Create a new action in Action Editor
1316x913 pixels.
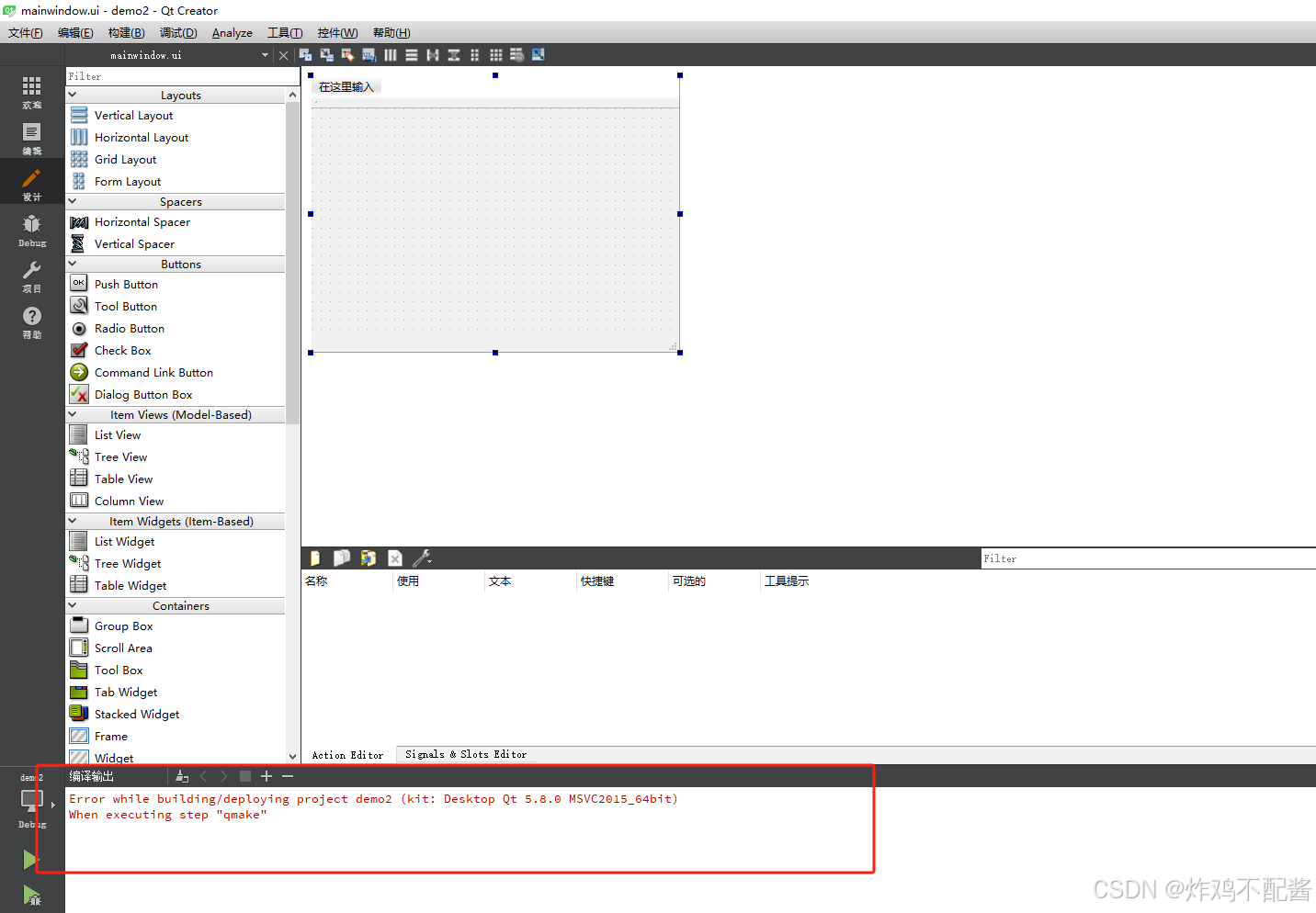click(x=315, y=558)
